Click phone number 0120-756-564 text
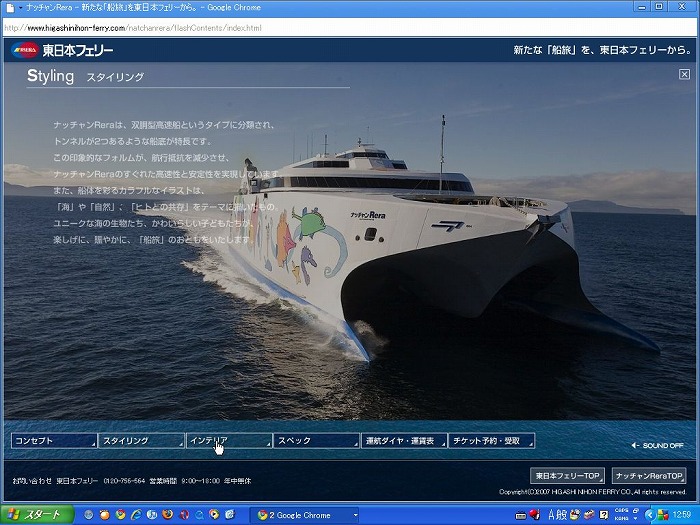This screenshot has height=525, width=700. 125,481
